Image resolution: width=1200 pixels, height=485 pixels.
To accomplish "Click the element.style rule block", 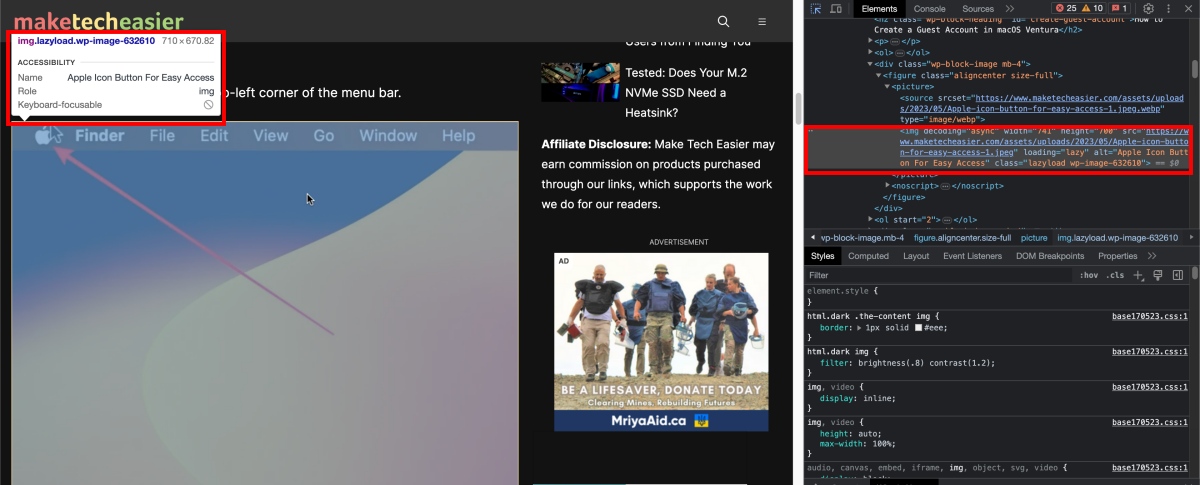I will coord(997,296).
